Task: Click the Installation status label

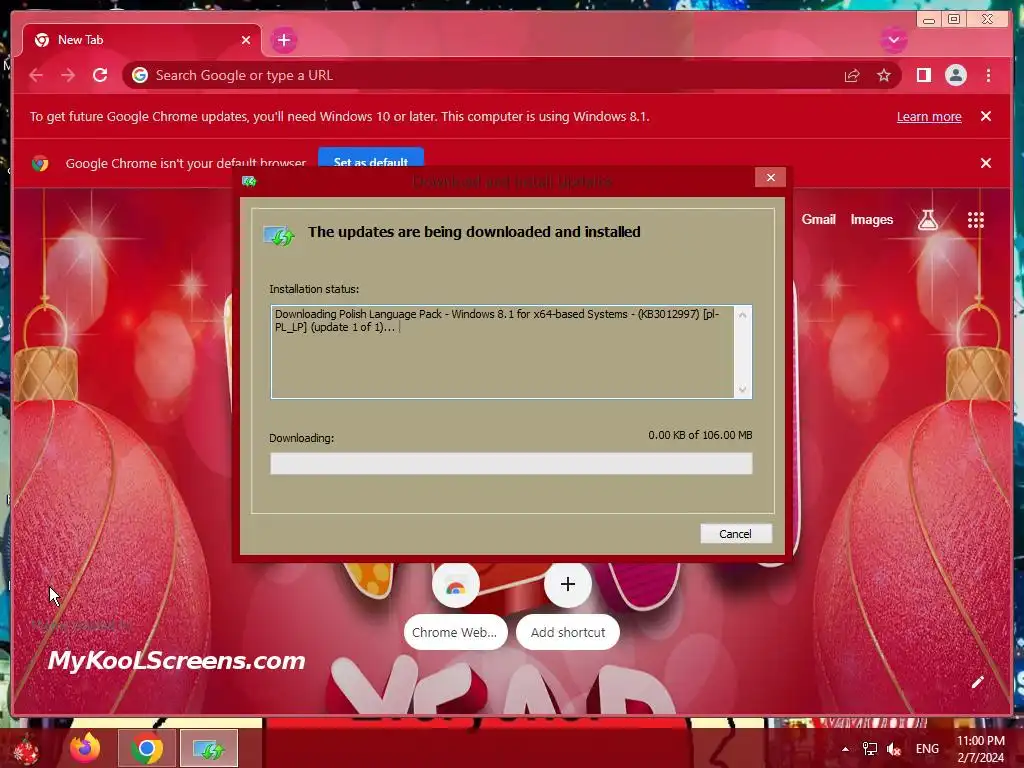Action: pyautogui.click(x=314, y=289)
